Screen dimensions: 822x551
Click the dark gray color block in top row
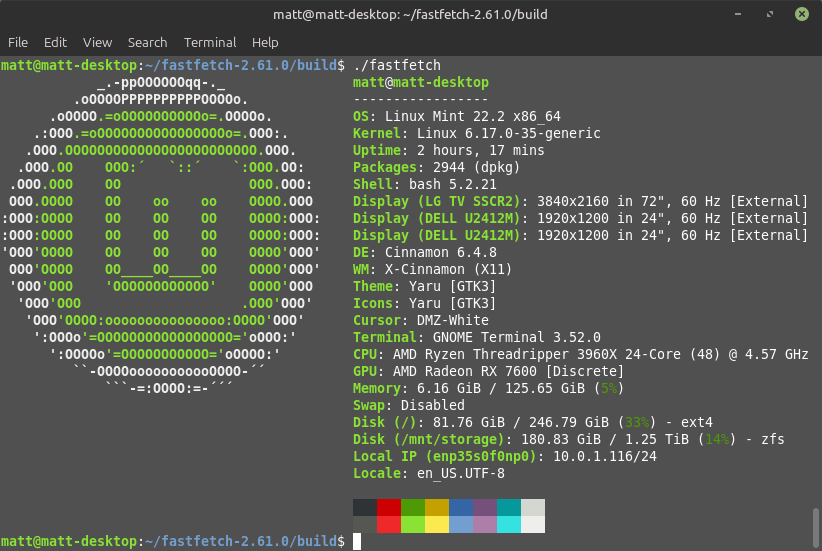[x=365, y=507]
